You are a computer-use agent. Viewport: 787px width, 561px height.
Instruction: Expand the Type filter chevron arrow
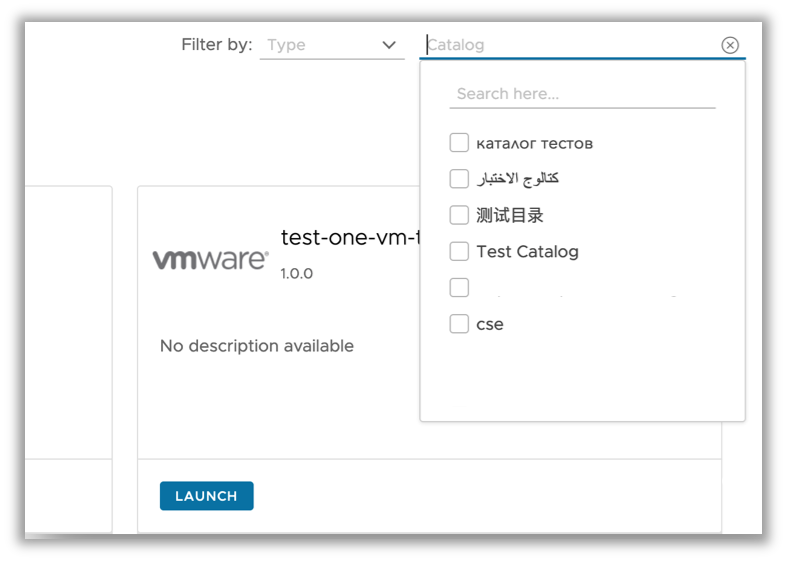coord(389,45)
